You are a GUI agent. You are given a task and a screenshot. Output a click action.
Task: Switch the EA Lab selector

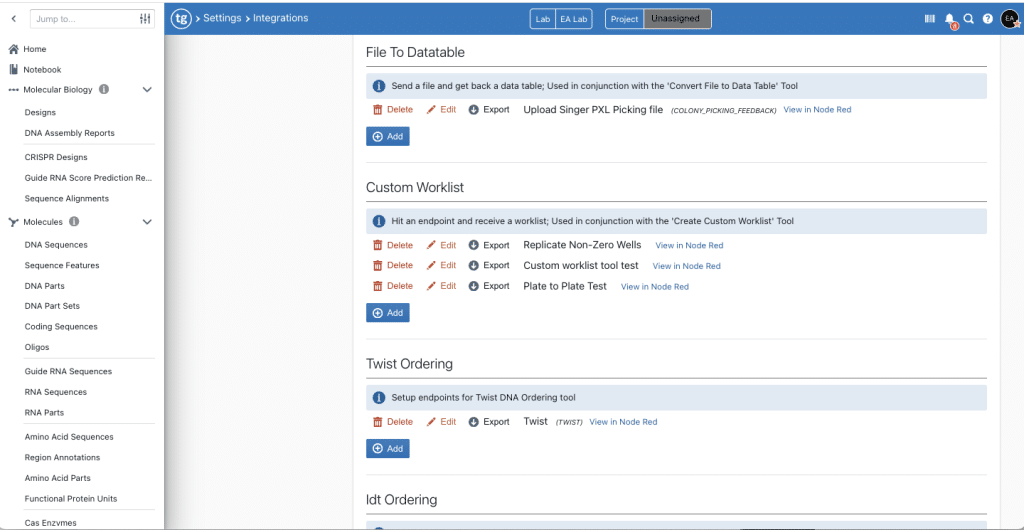(572, 19)
